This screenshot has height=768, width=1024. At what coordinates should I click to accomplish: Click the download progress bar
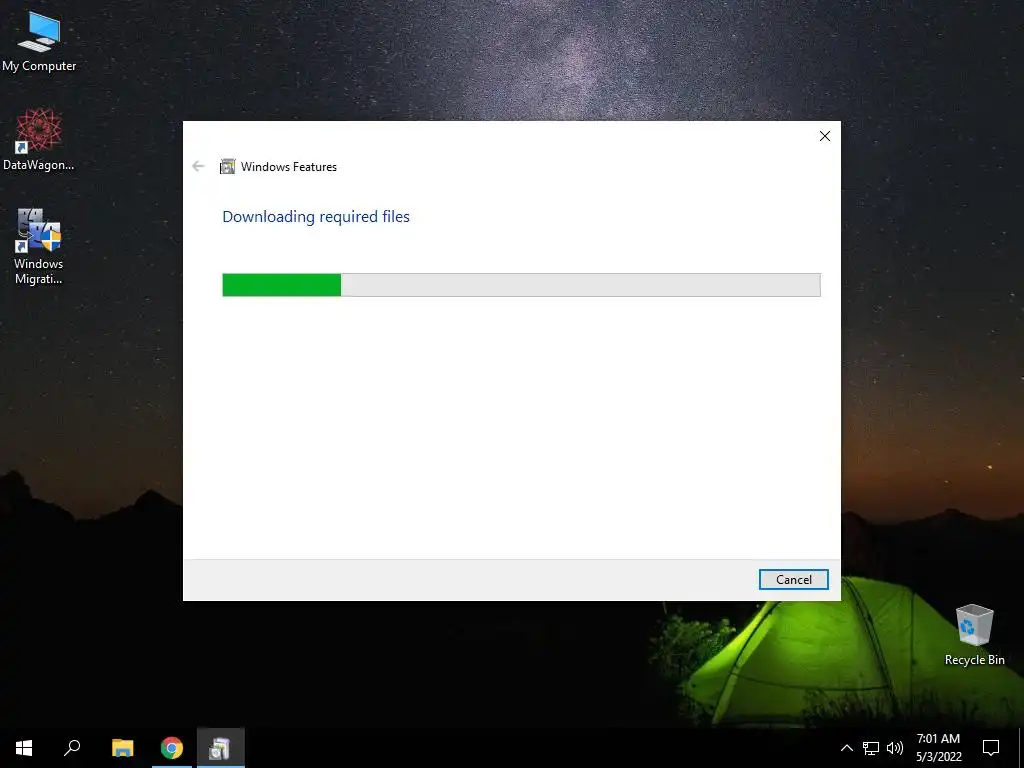click(521, 285)
